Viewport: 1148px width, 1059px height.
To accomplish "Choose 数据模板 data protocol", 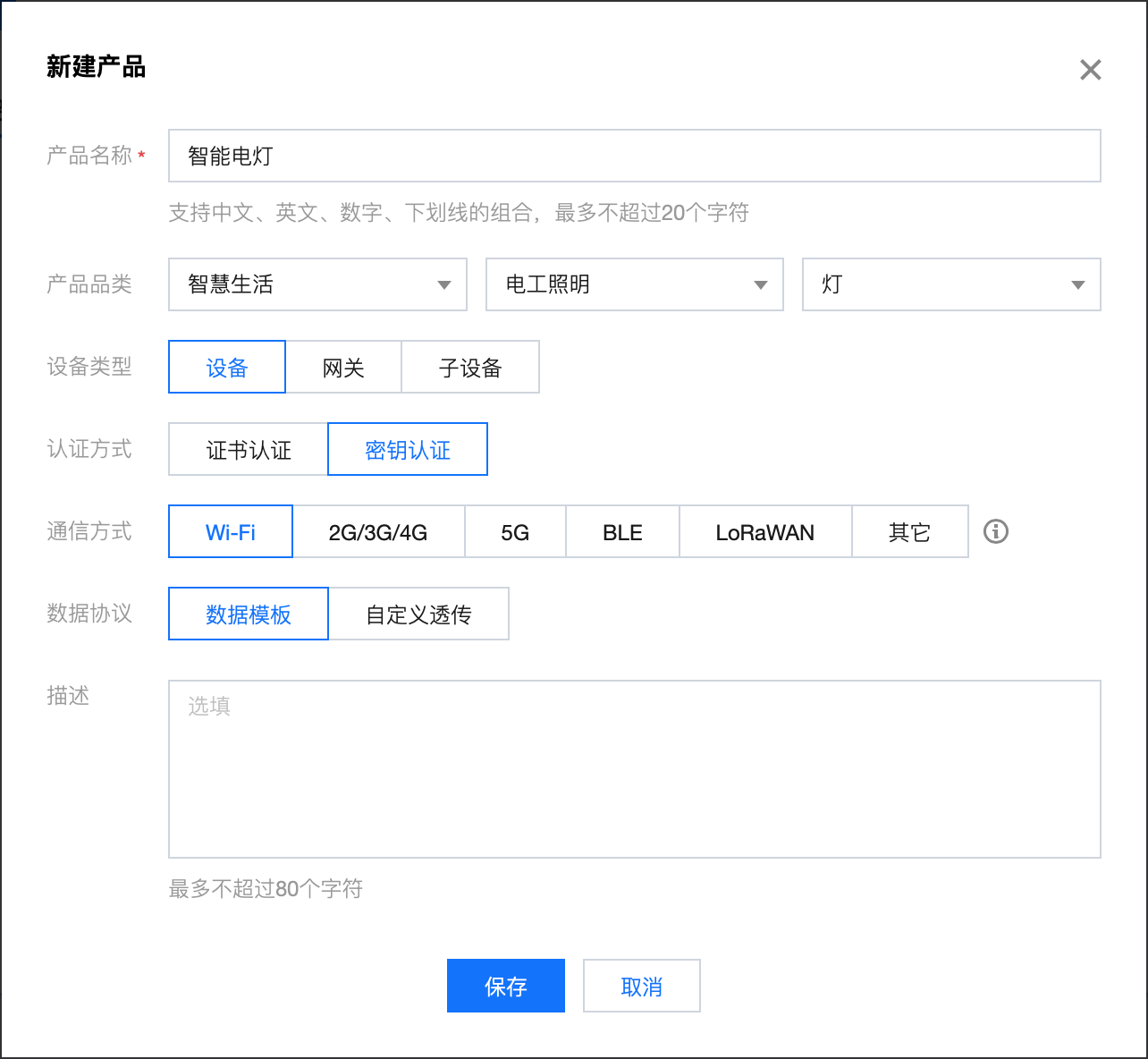I will tap(249, 614).
